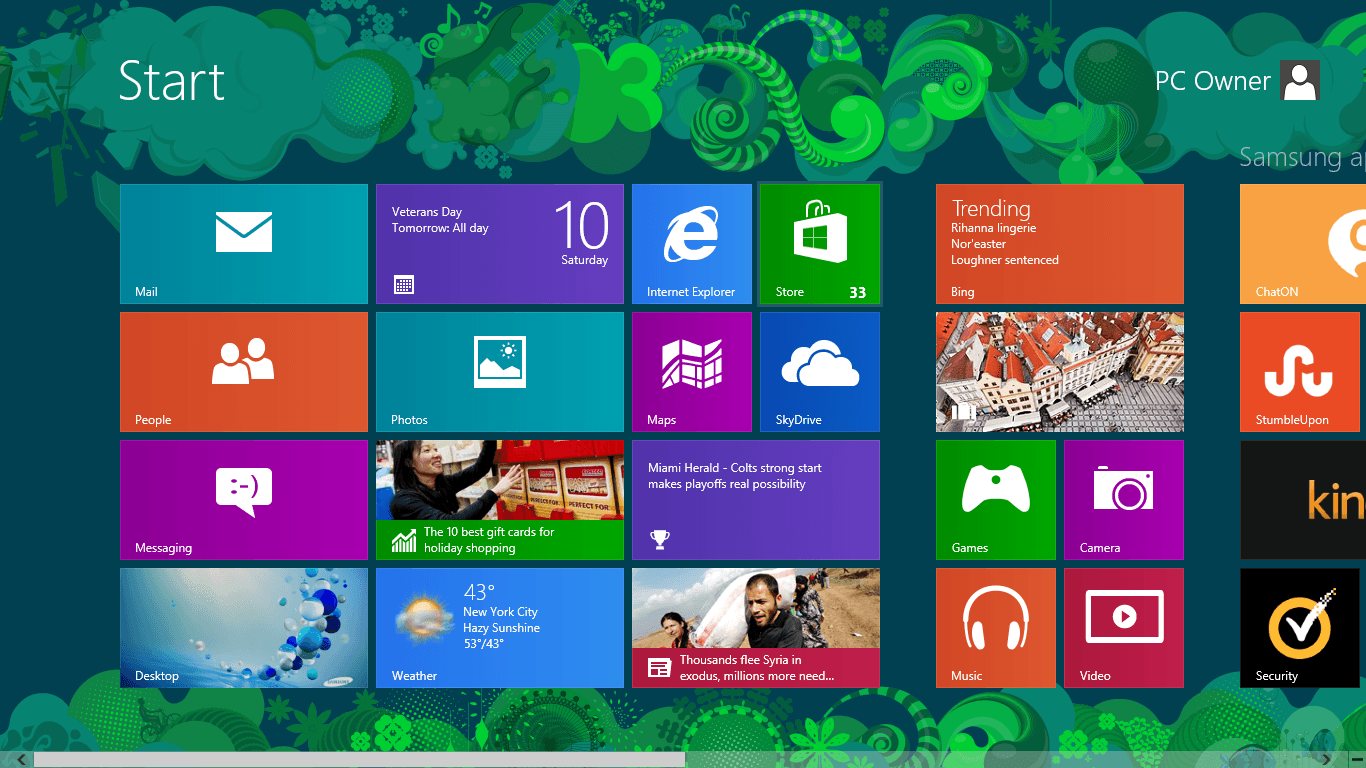Viewport: 1366px width, 768px height.
Task: Open SkyDrive cloud storage
Action: (819, 371)
